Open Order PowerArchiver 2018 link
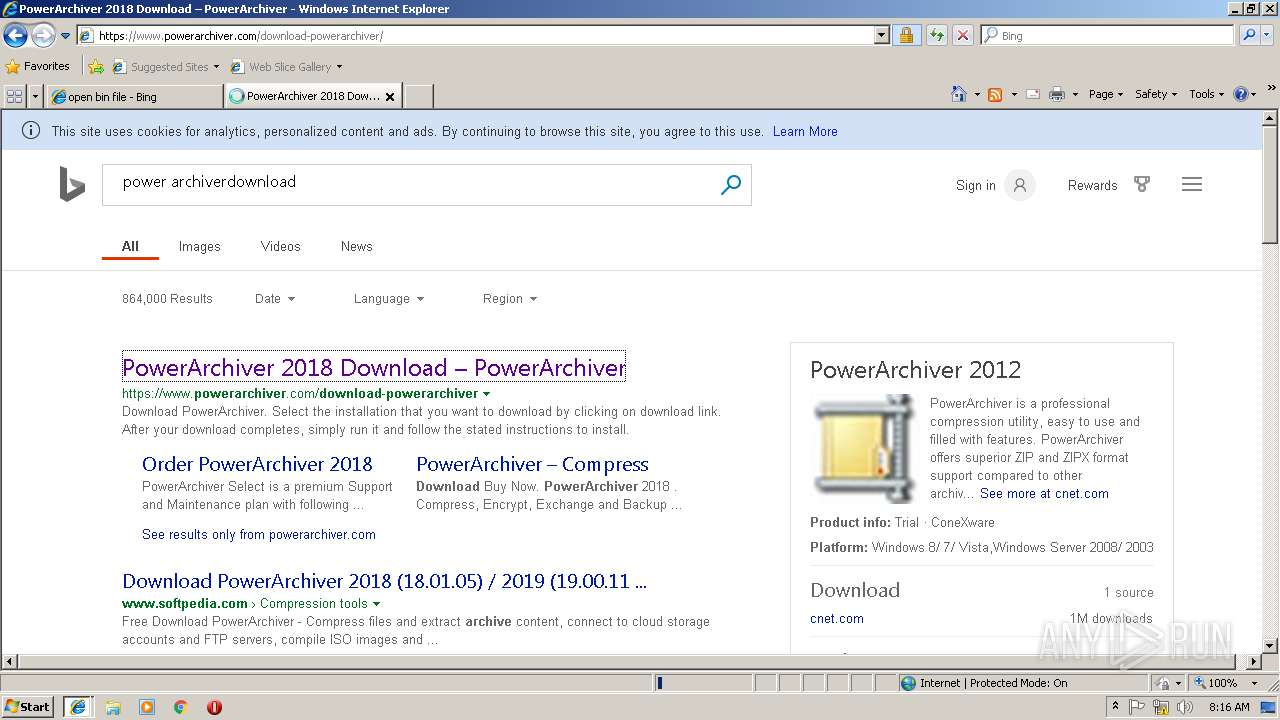The width and height of the screenshot is (1280, 720). 257,464
